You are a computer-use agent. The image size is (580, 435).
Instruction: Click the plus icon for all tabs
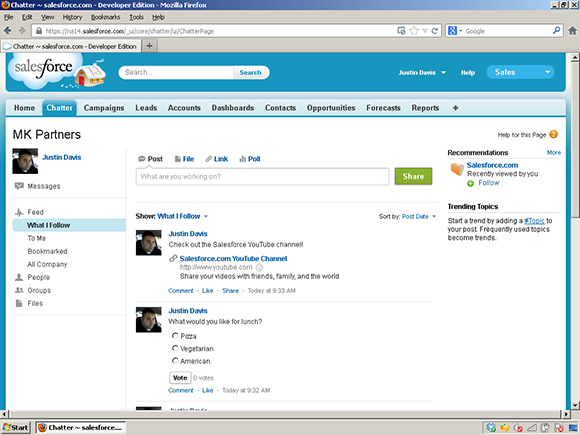pyautogui.click(x=455, y=108)
